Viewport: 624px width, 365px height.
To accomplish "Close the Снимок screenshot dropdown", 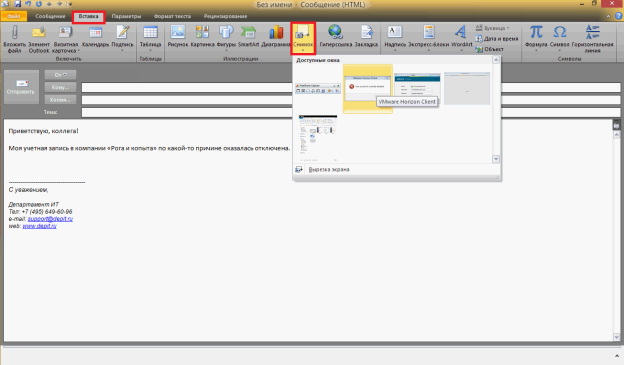I will pyautogui.click(x=303, y=39).
